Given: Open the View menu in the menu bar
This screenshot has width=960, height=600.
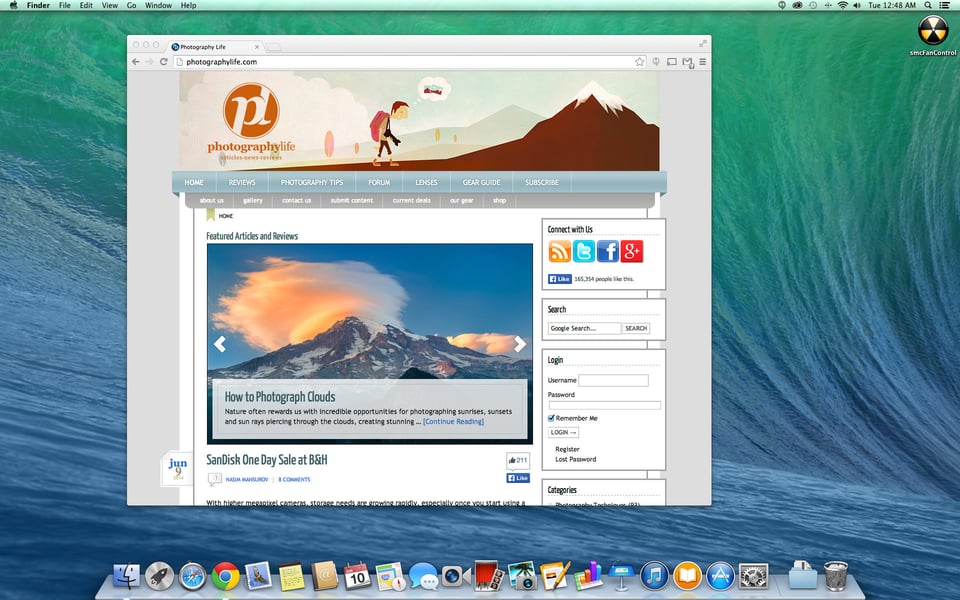Looking at the screenshot, I should click(x=110, y=5).
